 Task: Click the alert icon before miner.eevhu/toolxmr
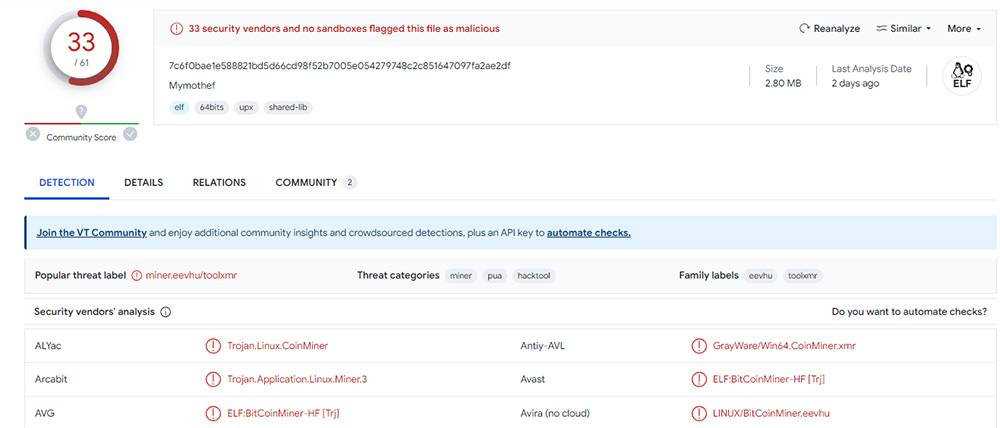[136, 276]
